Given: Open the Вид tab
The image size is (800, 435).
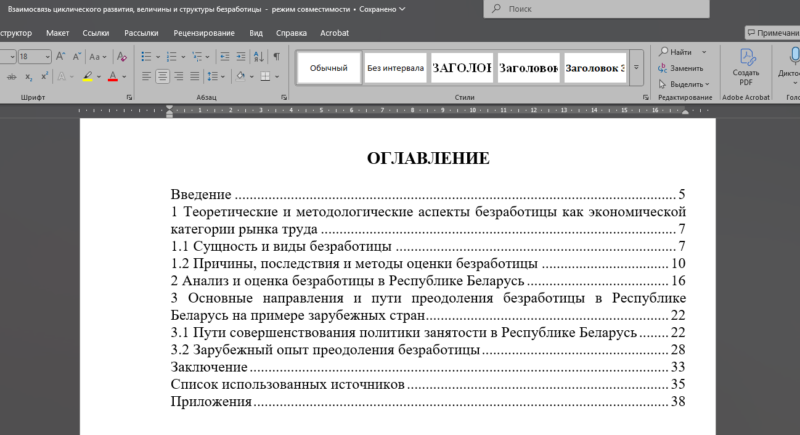Looking at the screenshot, I should [256, 33].
